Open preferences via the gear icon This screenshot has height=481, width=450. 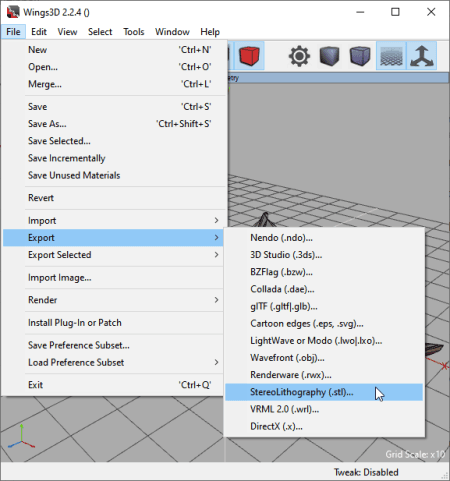coord(299,56)
